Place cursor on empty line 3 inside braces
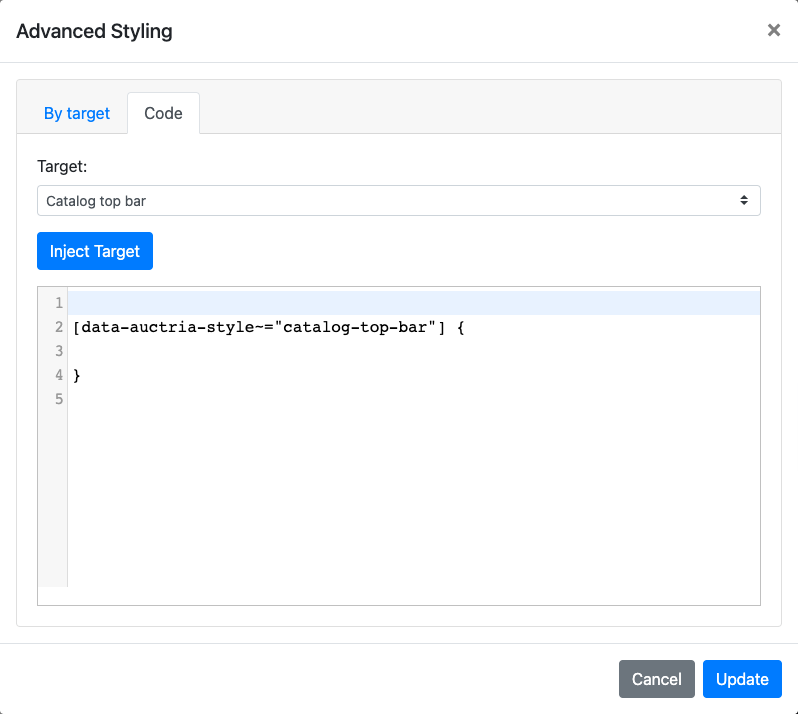Viewport: 798px width, 714px height. point(400,351)
